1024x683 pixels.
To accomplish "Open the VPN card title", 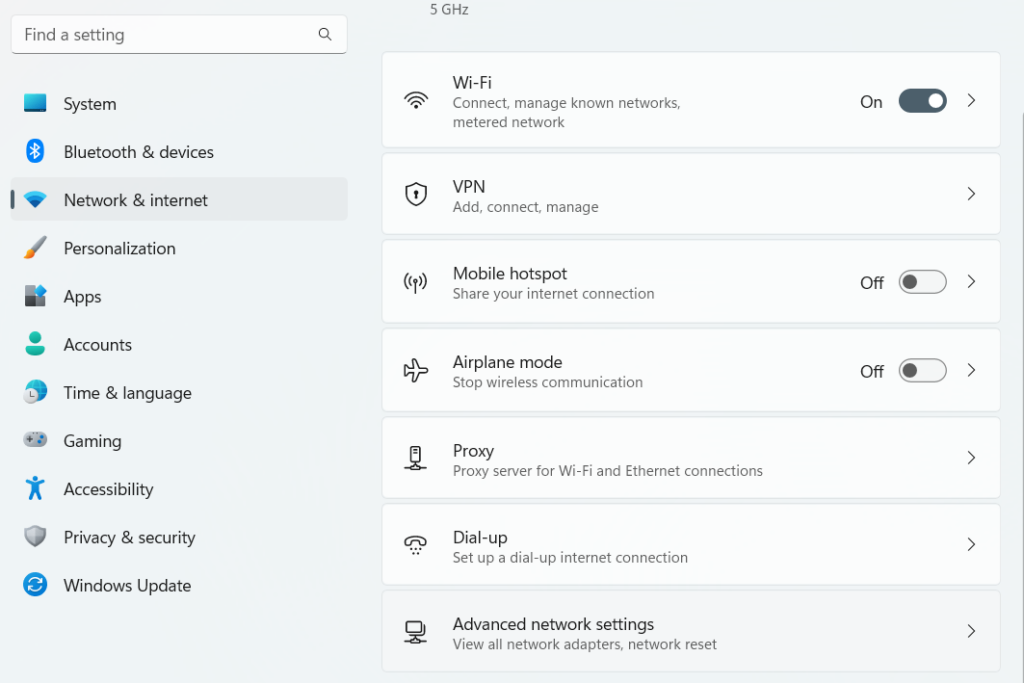I will (469, 187).
